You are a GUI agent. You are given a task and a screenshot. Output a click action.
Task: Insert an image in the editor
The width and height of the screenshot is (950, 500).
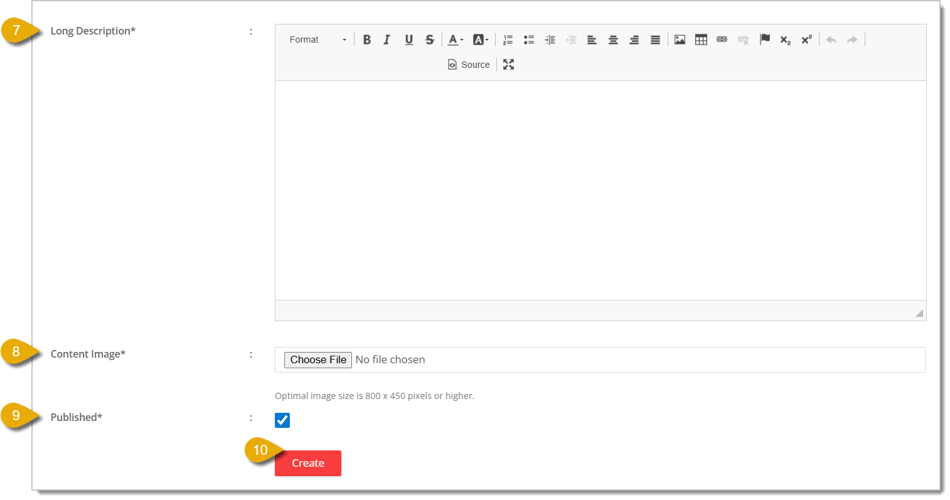pyautogui.click(x=680, y=40)
